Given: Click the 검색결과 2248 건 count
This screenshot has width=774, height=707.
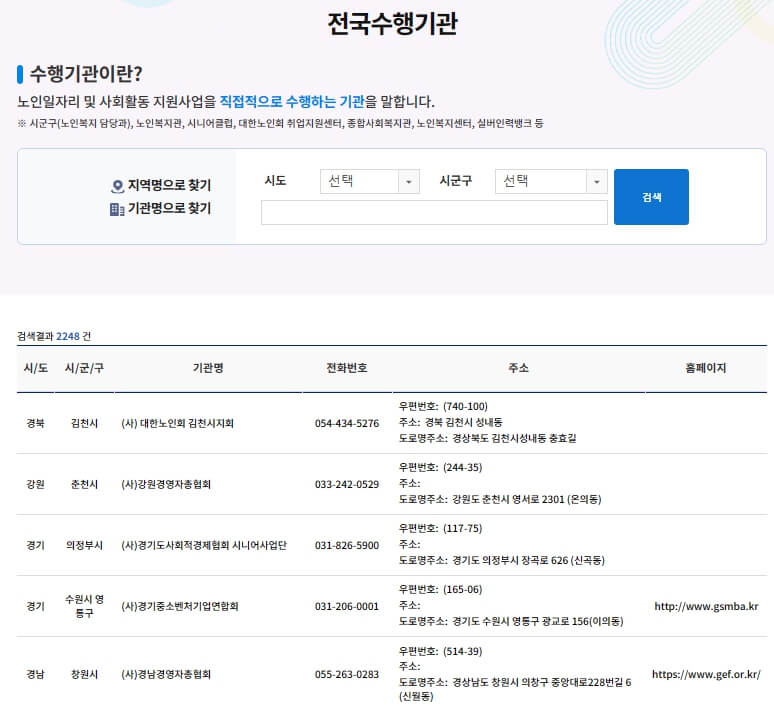Looking at the screenshot, I should [x=54, y=336].
